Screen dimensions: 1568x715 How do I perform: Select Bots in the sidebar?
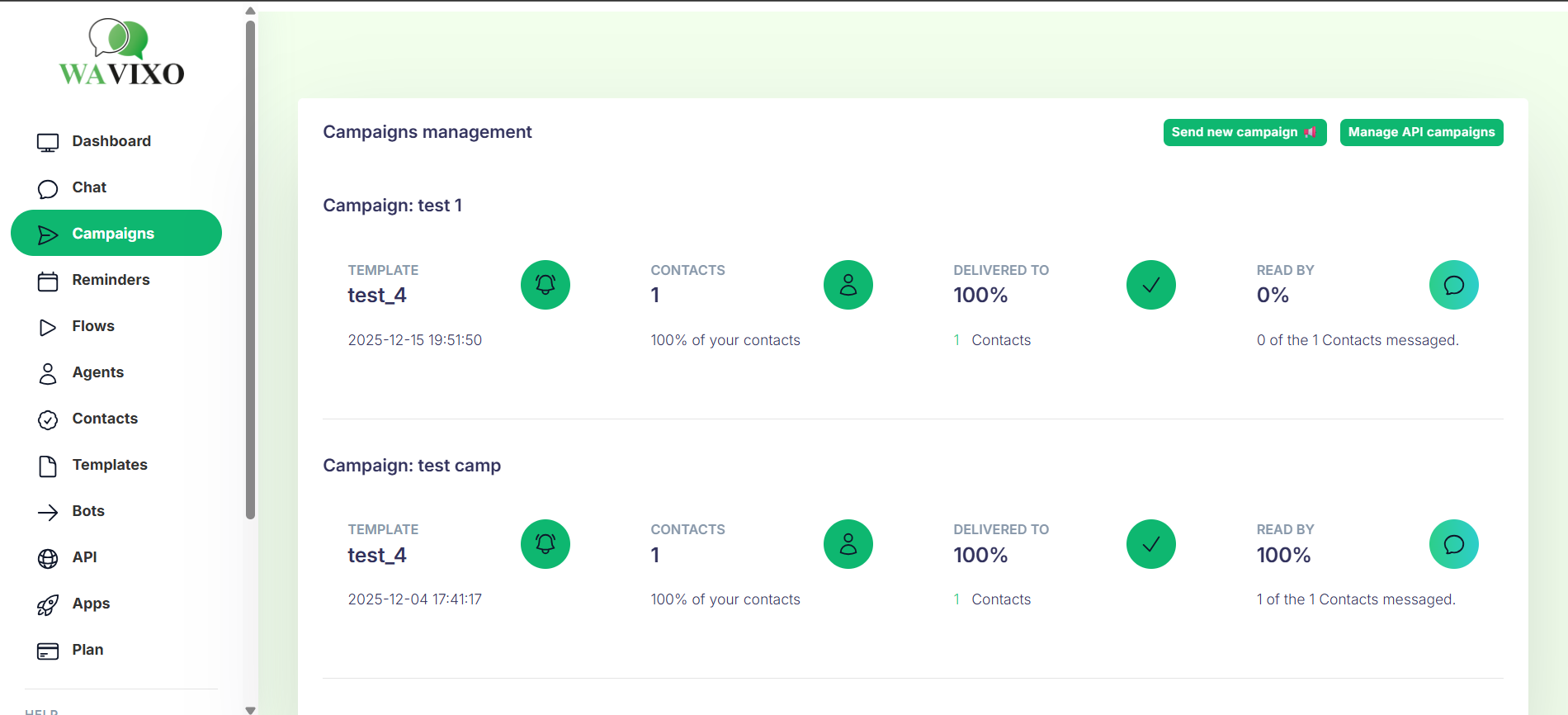pyautogui.click(x=87, y=511)
